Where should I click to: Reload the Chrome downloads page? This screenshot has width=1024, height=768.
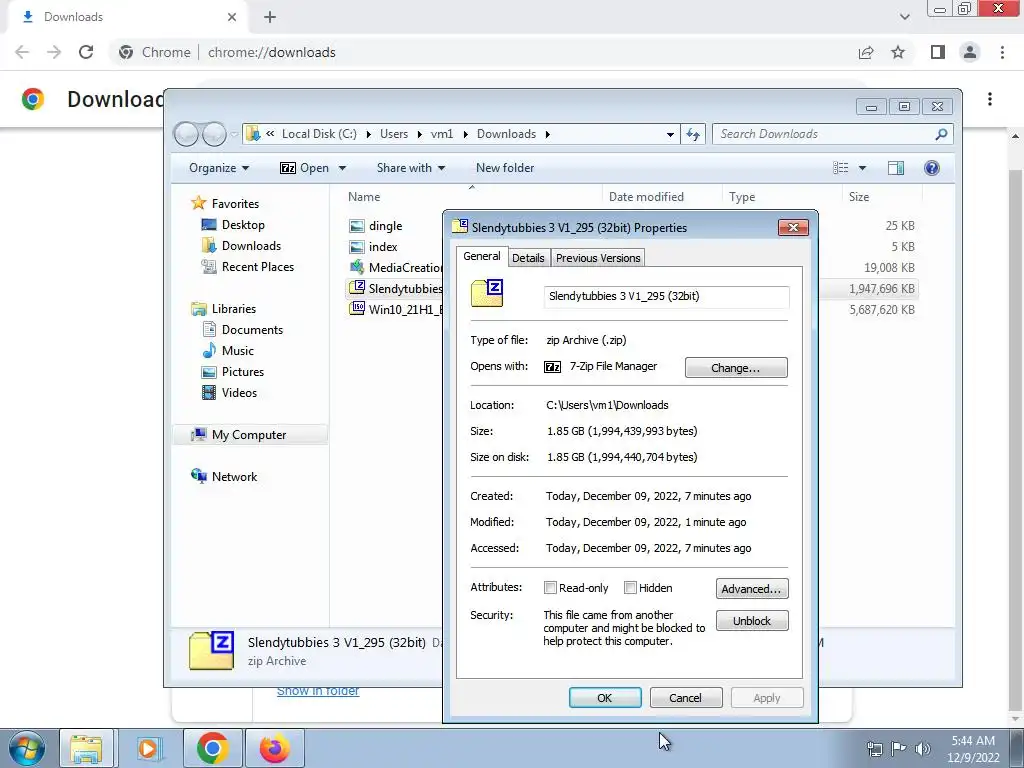86,52
